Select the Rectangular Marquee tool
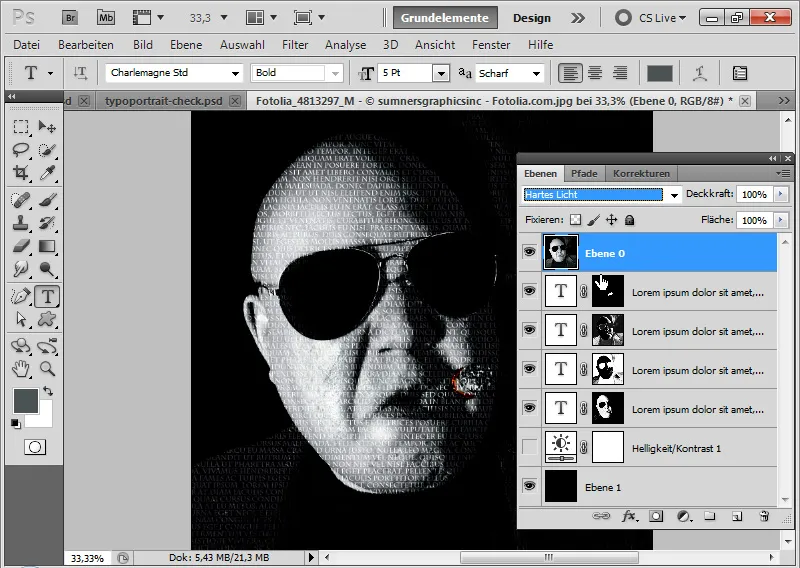The image size is (800, 568). tap(21, 126)
